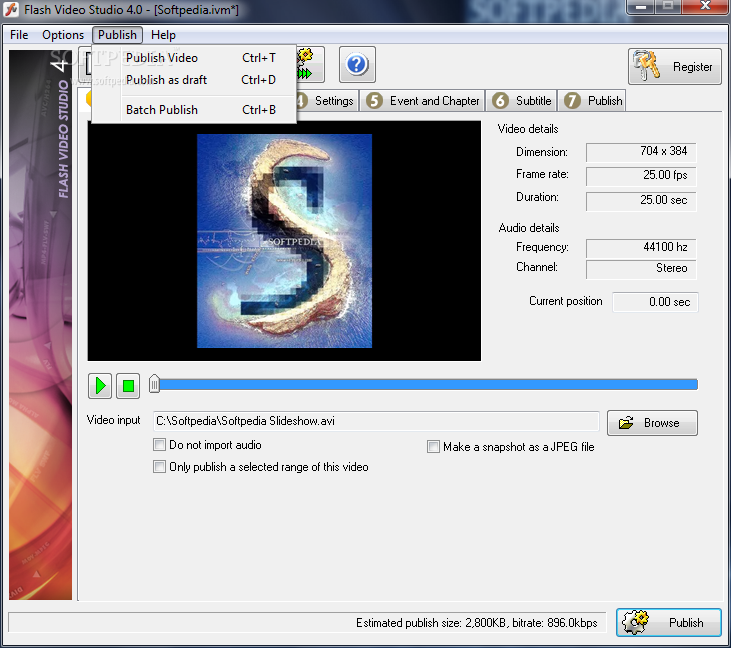731x648 pixels.
Task: Open the File menu
Action: tap(19, 35)
